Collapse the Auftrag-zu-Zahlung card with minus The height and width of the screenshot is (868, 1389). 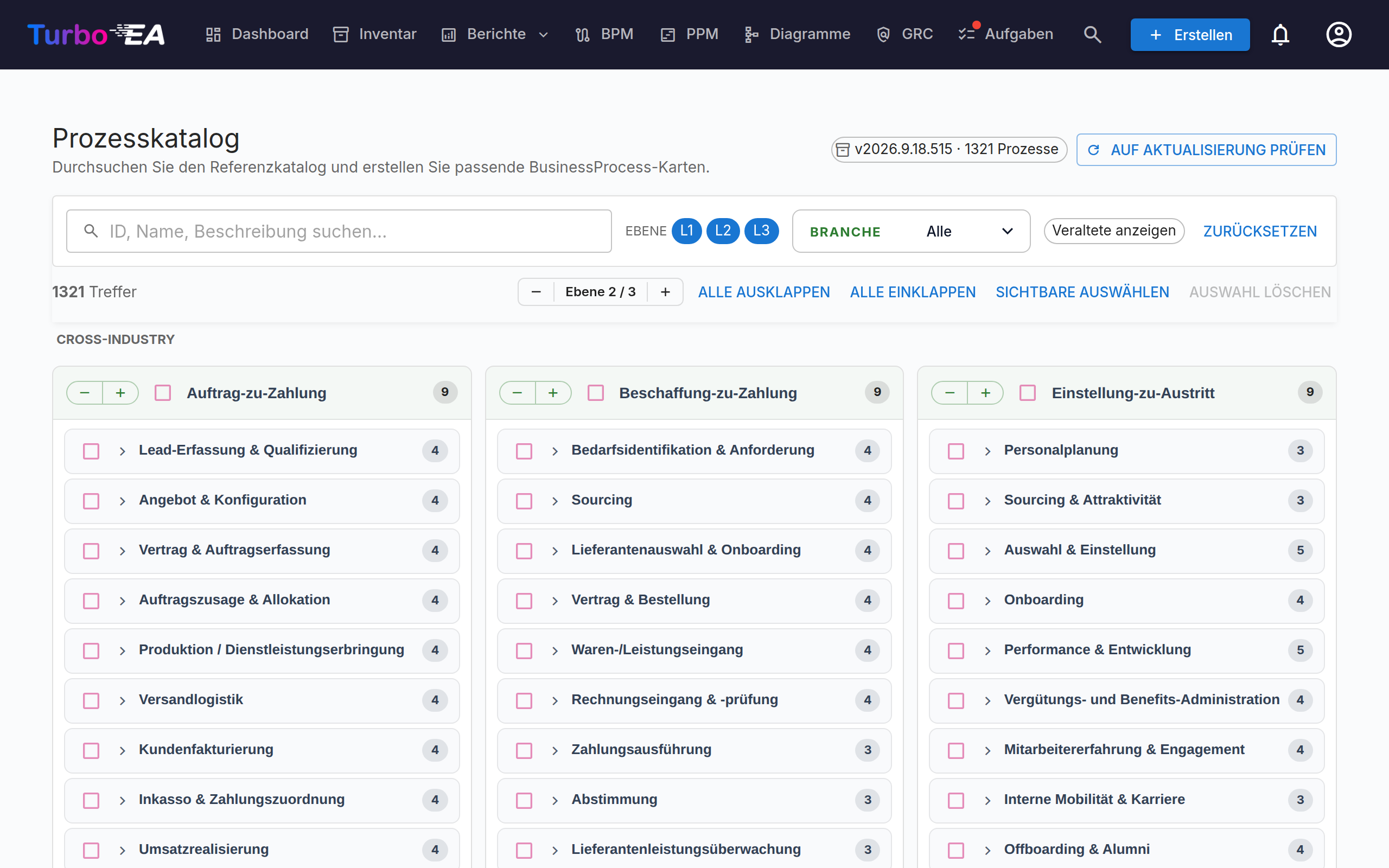click(85, 393)
